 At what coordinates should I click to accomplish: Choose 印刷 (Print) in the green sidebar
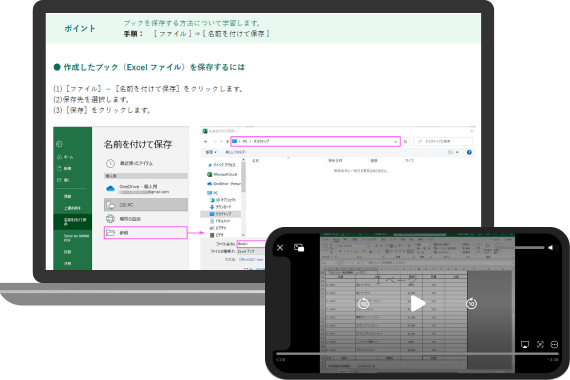click(x=68, y=252)
